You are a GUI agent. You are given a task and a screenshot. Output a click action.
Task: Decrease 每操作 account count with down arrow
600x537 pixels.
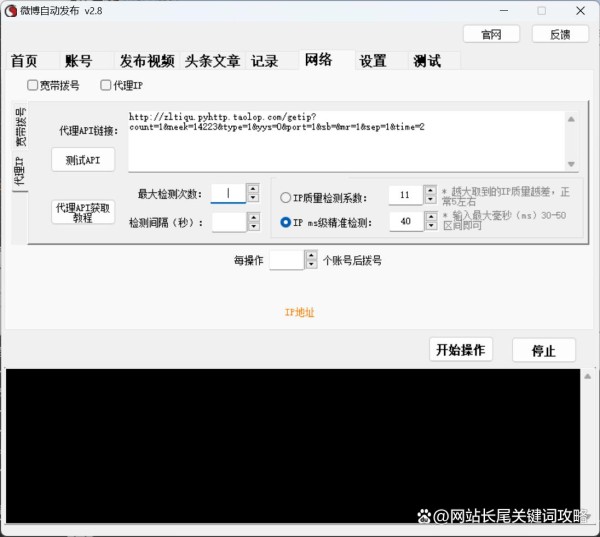[x=311, y=264]
